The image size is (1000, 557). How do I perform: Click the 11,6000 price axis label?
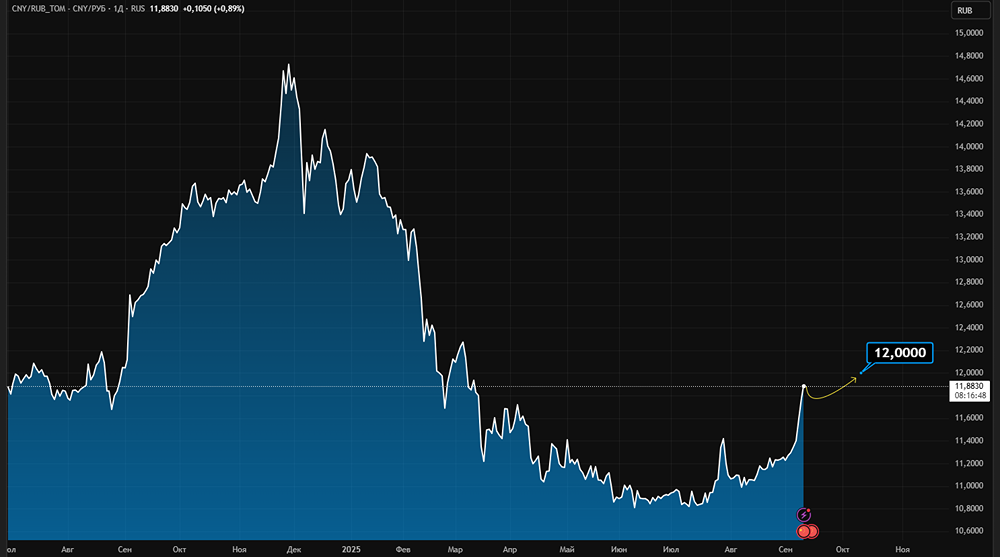[969, 418]
